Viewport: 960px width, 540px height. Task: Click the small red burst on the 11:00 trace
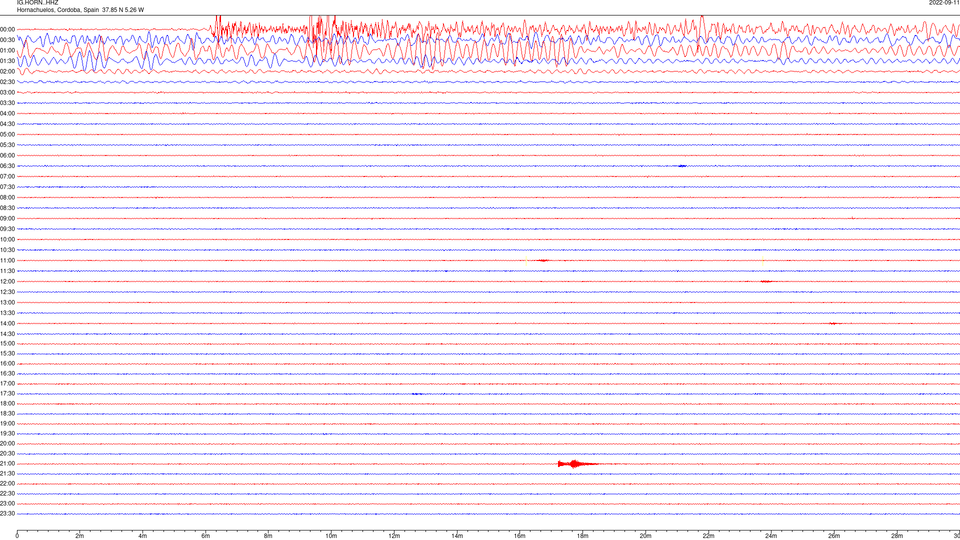tap(542, 261)
